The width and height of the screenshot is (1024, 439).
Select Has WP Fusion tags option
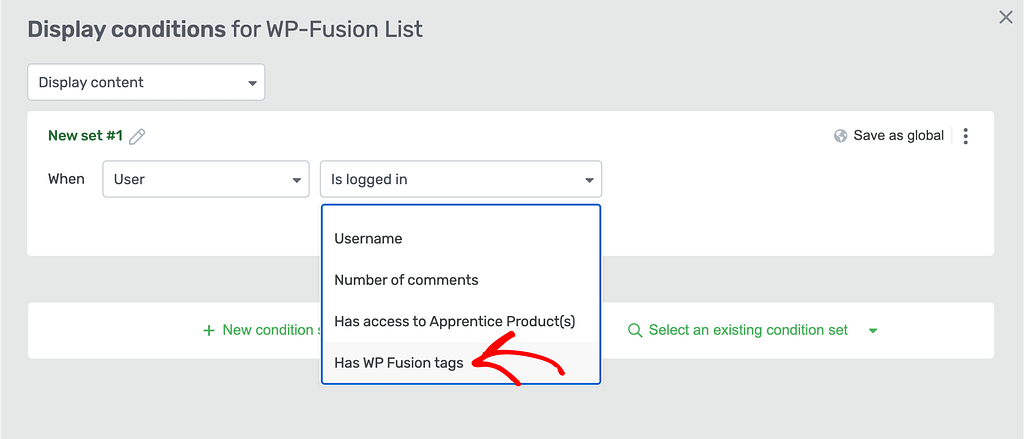tap(460, 363)
